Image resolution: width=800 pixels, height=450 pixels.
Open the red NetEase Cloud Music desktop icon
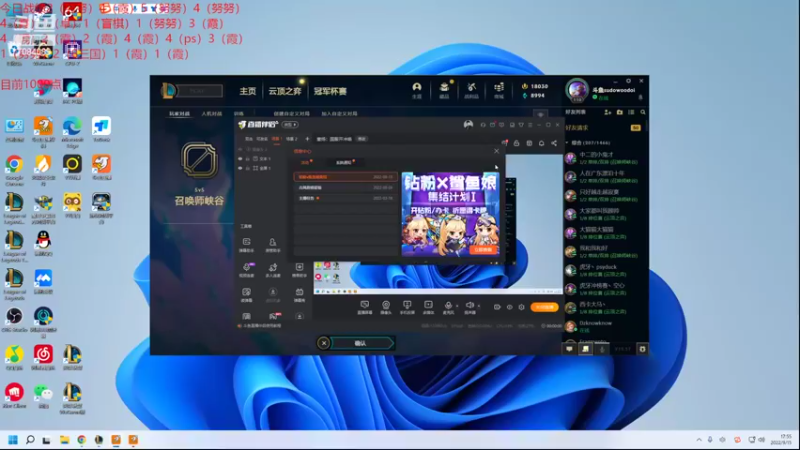point(43,357)
